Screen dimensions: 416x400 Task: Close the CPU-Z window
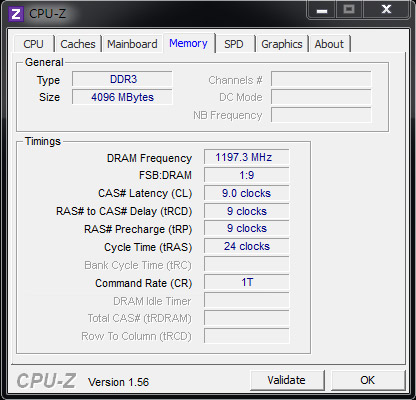(386, 10)
